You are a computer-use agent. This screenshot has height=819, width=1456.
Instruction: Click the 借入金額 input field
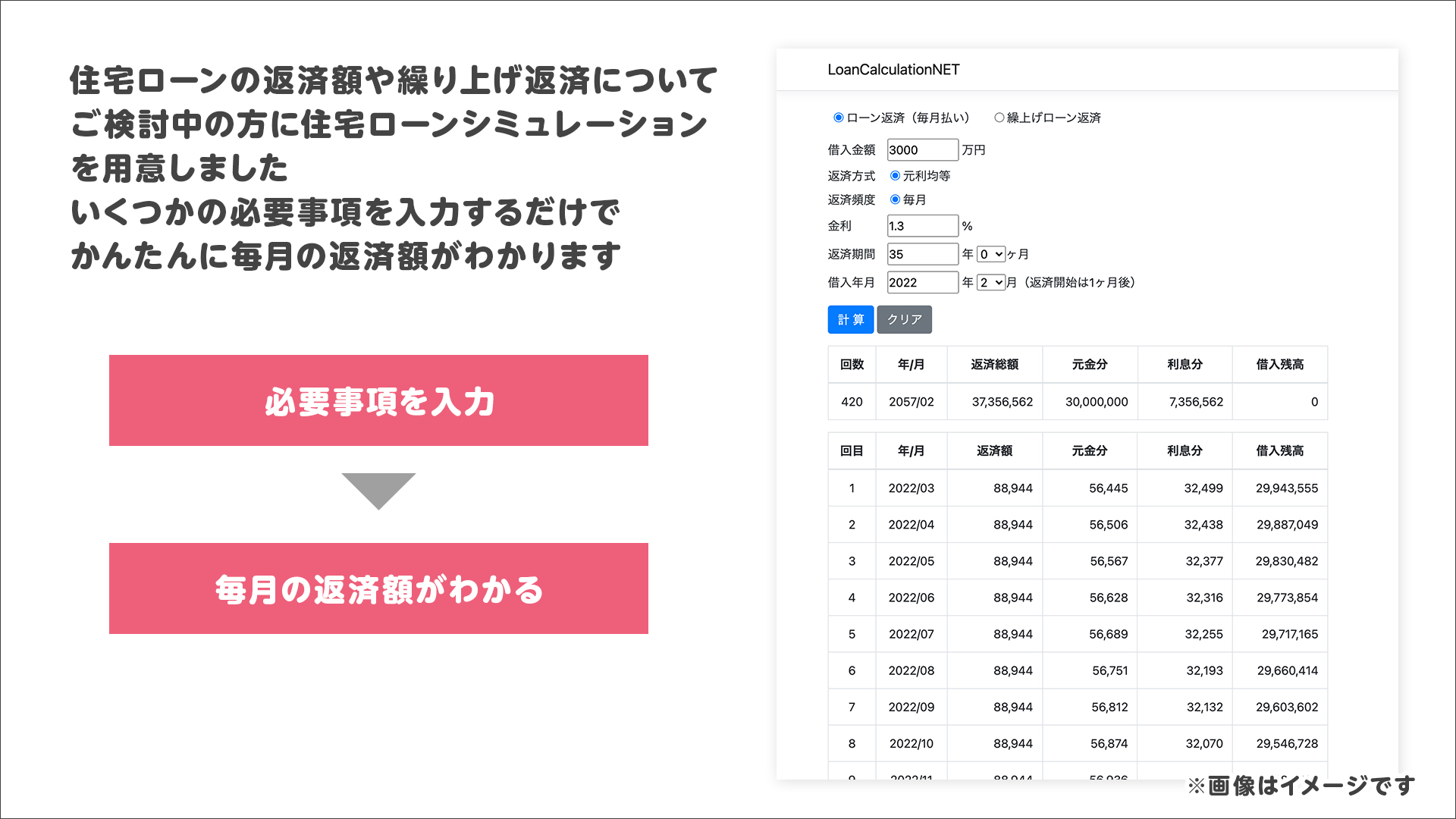(x=922, y=150)
